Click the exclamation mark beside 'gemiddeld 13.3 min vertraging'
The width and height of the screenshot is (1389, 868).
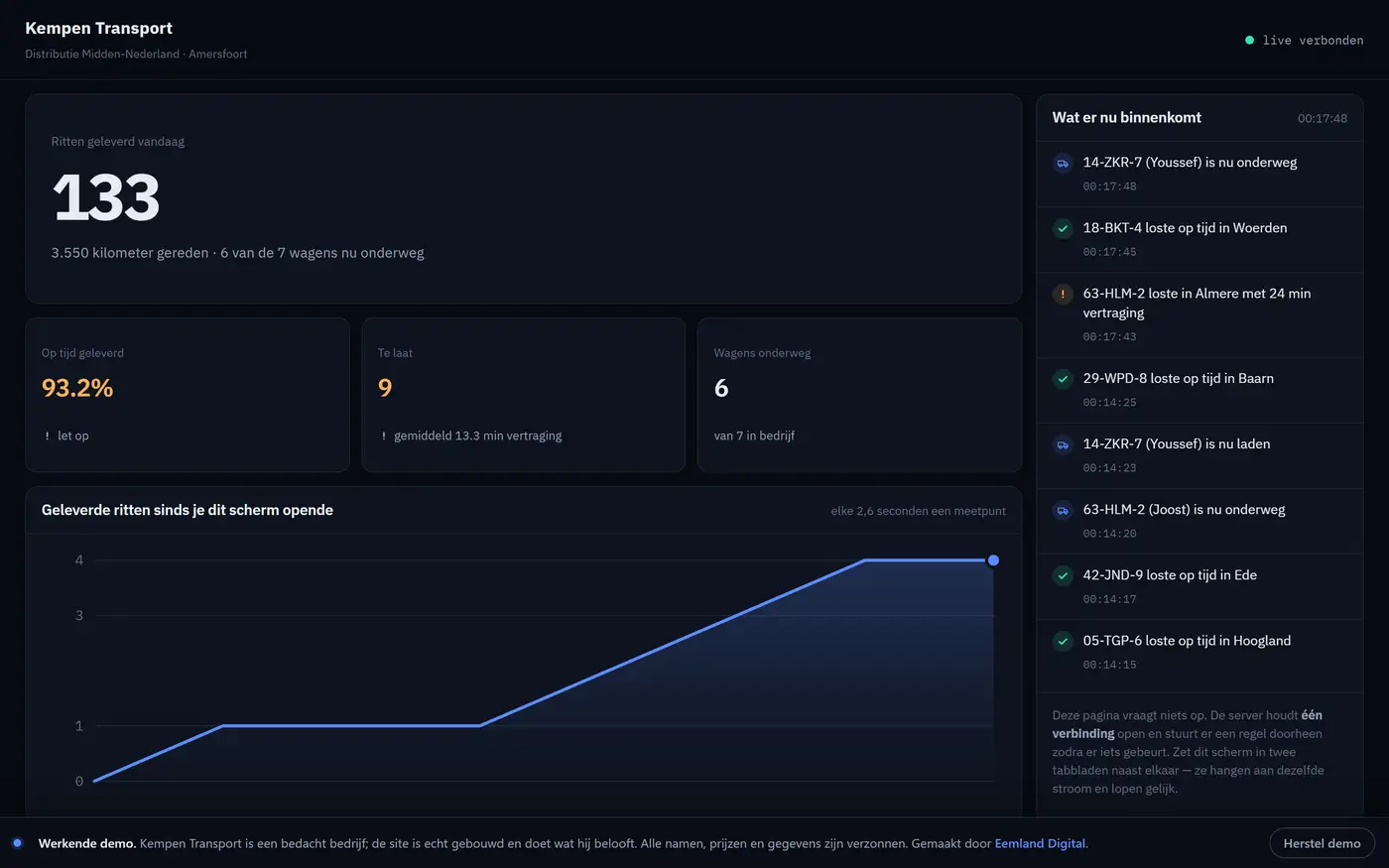383,436
